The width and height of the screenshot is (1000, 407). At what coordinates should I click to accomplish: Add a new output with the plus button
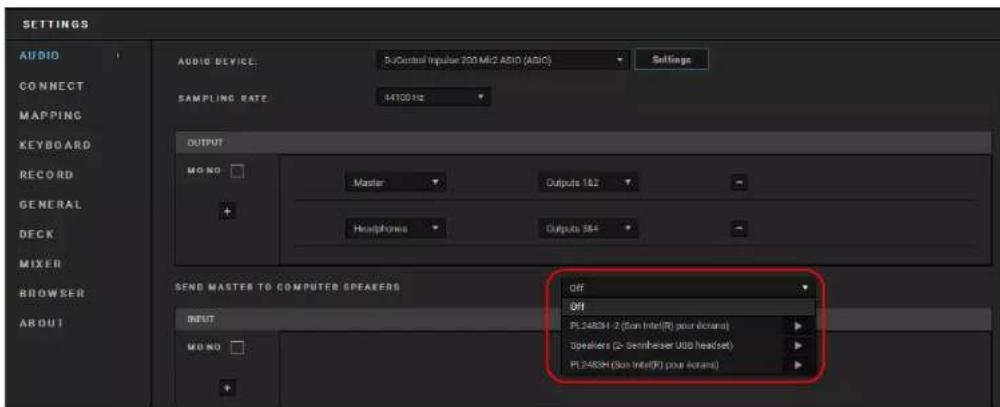pos(227,211)
